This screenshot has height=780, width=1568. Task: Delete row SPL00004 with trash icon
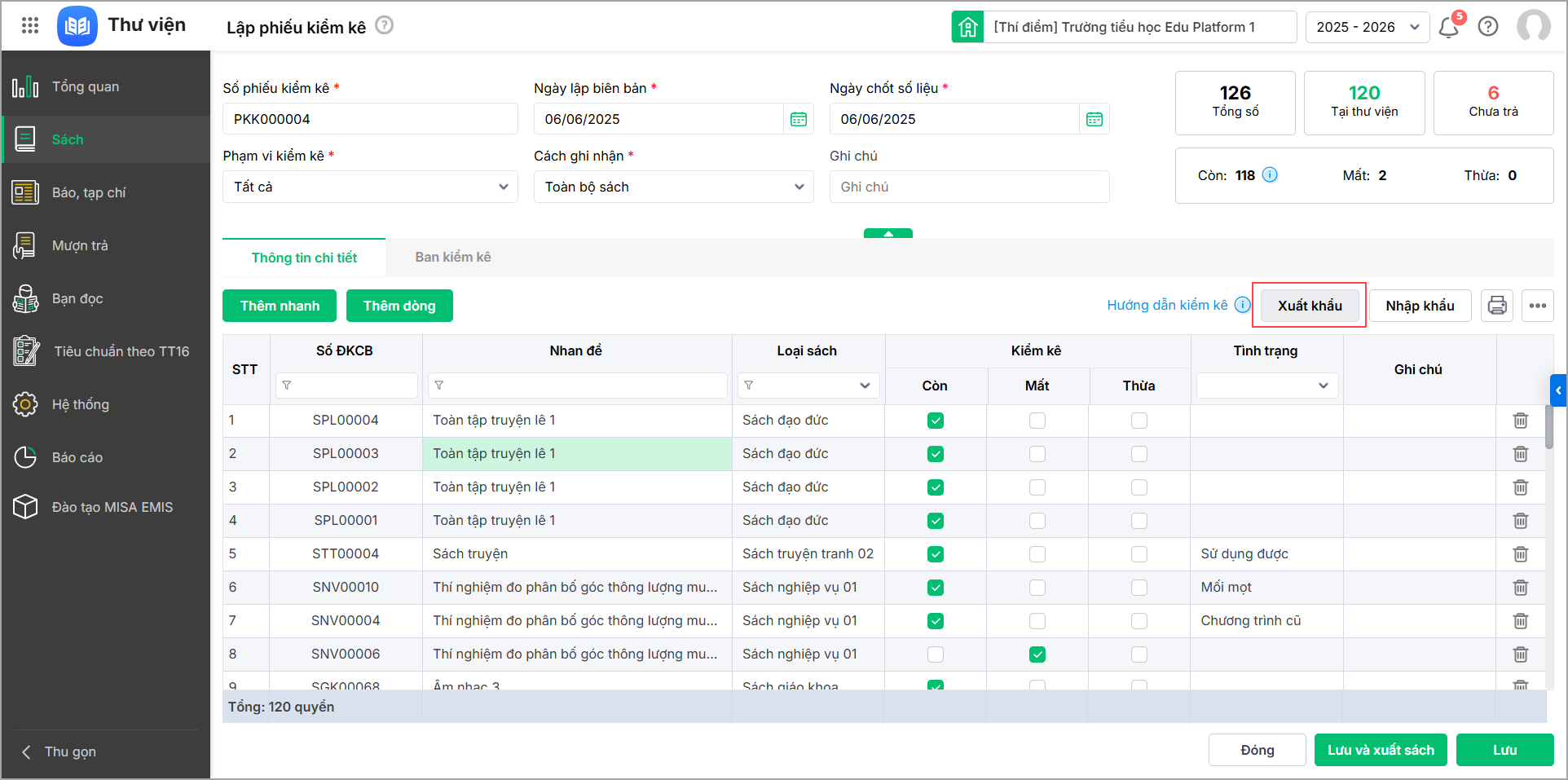pos(1520,421)
